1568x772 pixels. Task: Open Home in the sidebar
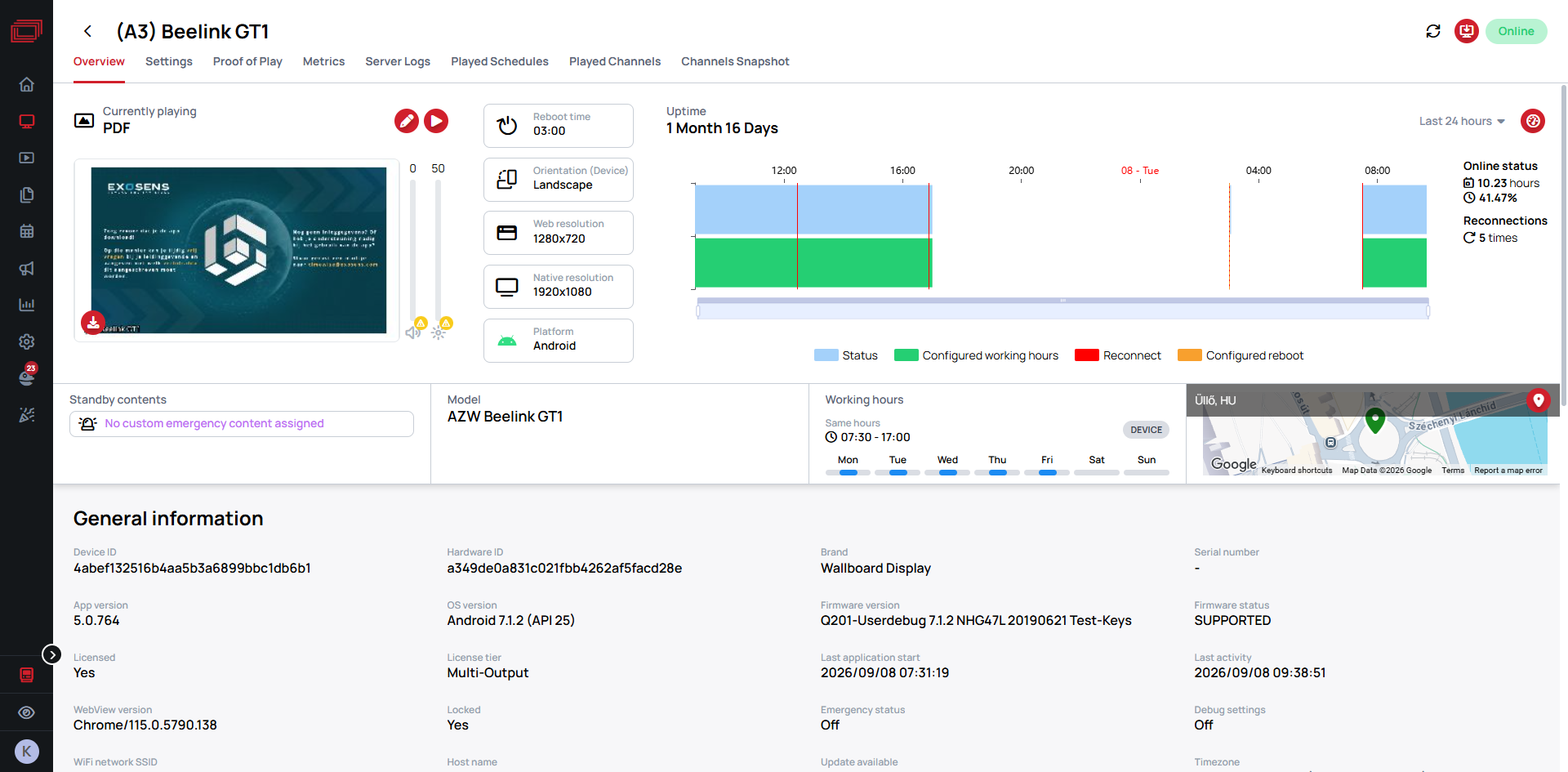tap(27, 85)
